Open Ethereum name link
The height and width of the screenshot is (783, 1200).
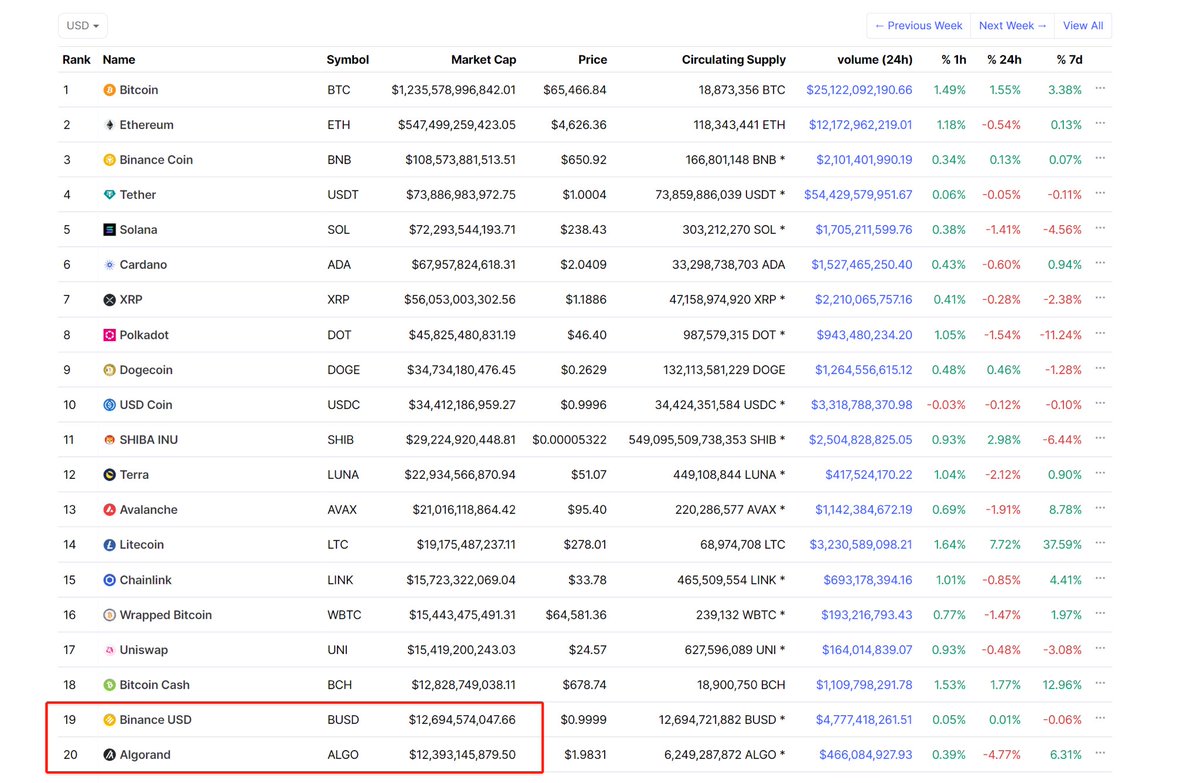(x=147, y=125)
